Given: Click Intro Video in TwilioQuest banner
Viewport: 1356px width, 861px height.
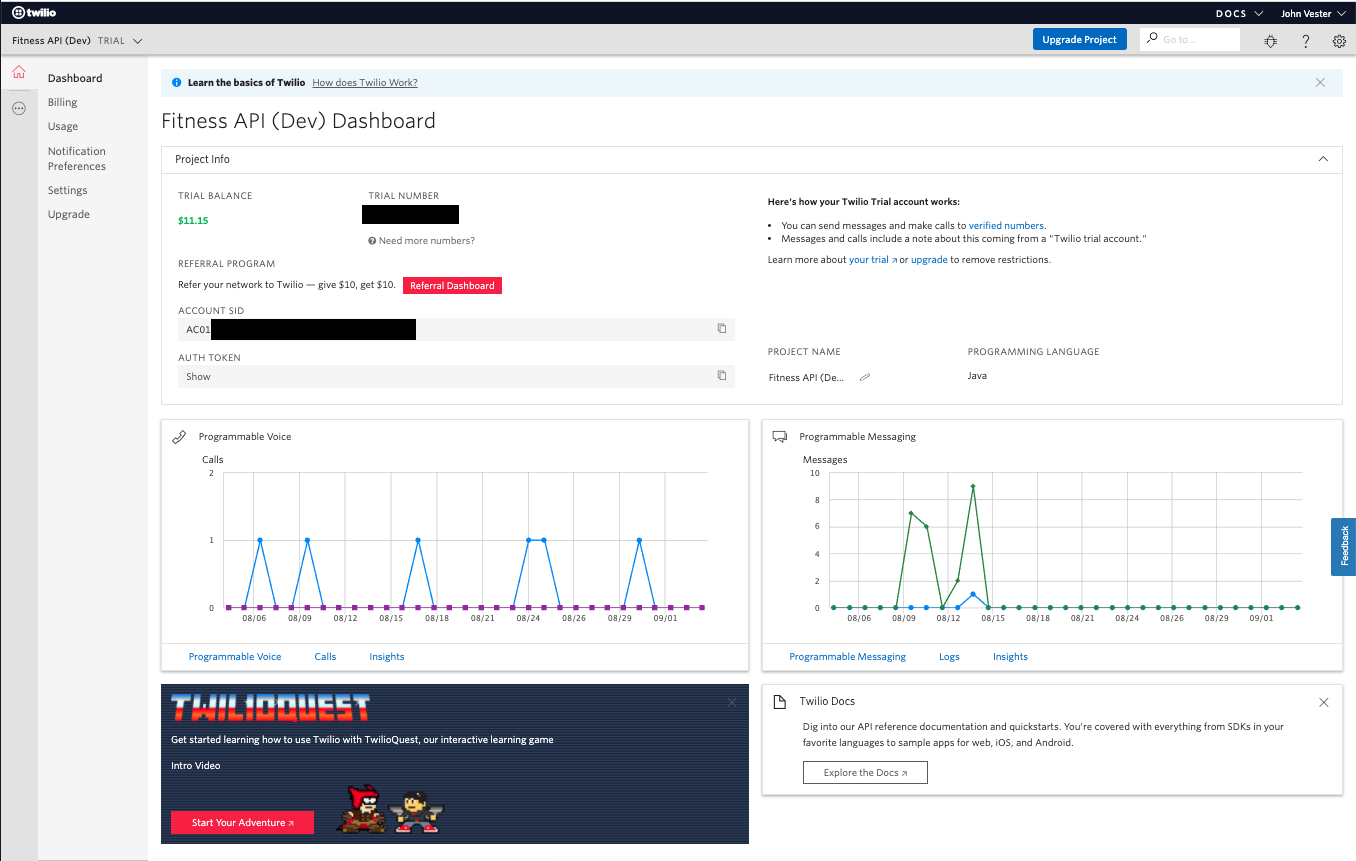Looking at the screenshot, I should [x=195, y=765].
